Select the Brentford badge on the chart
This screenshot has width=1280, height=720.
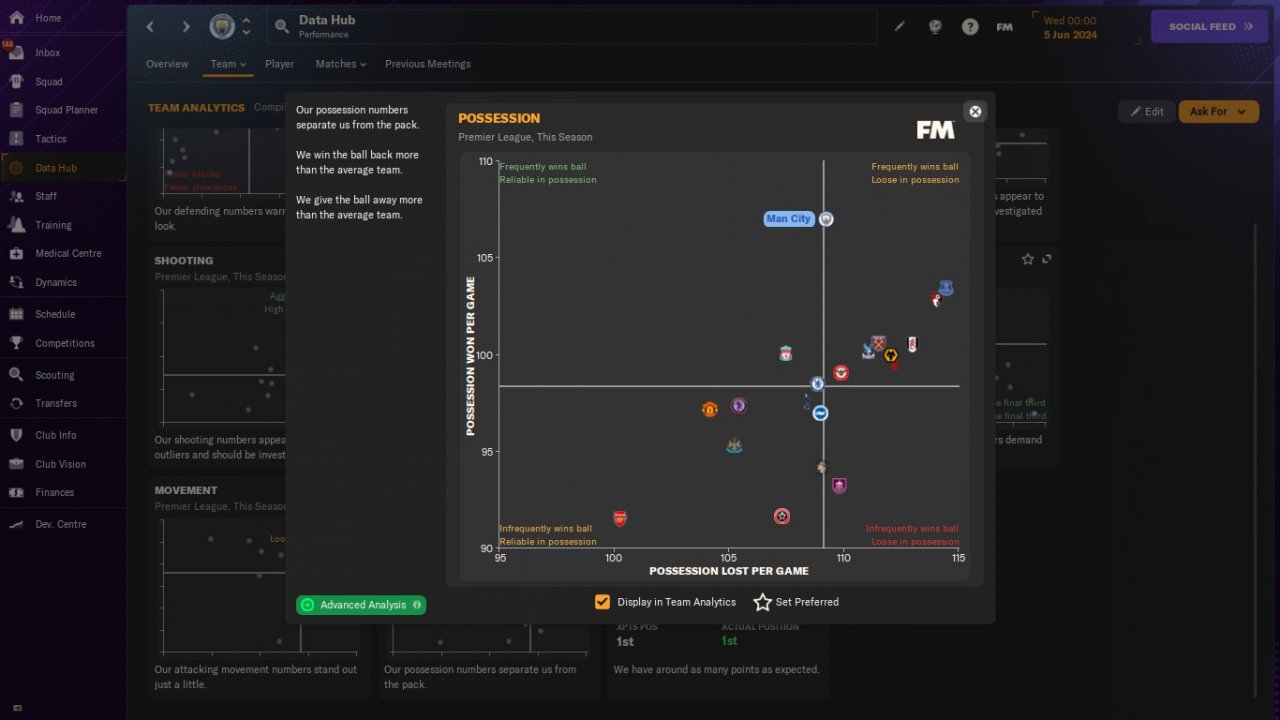click(842, 373)
